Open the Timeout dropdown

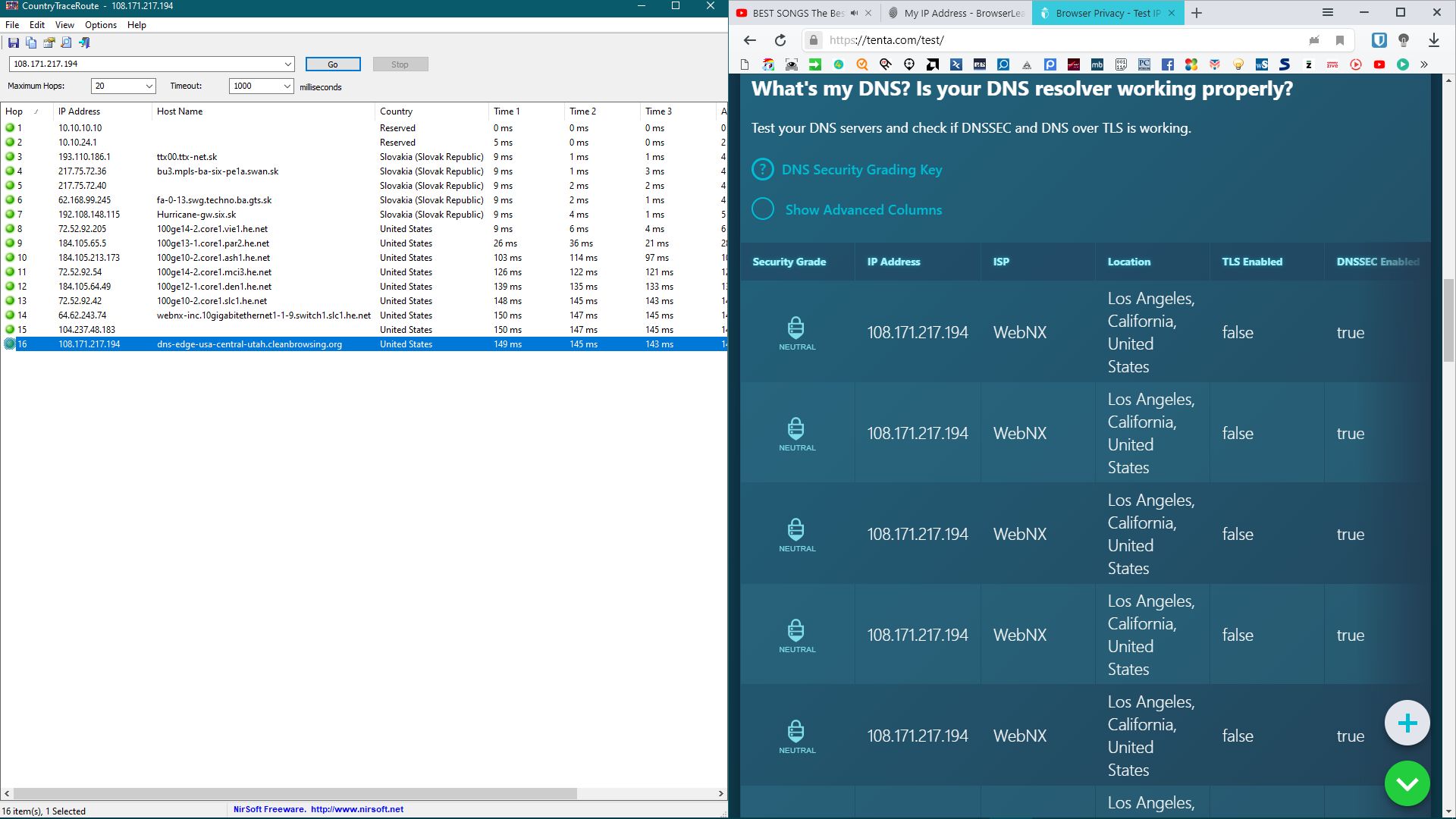[287, 86]
